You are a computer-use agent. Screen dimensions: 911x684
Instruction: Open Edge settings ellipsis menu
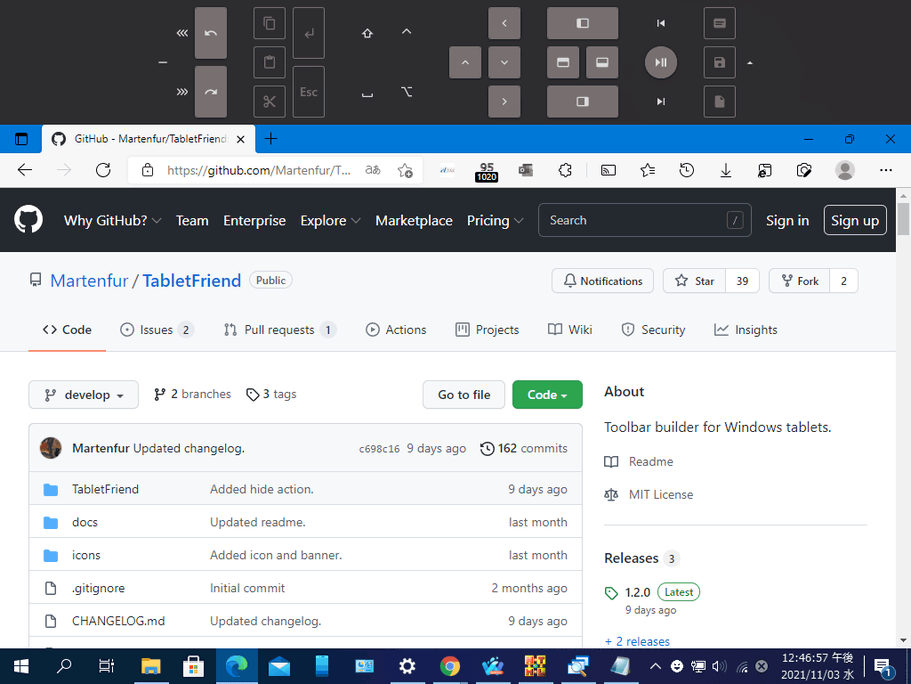[885, 170]
